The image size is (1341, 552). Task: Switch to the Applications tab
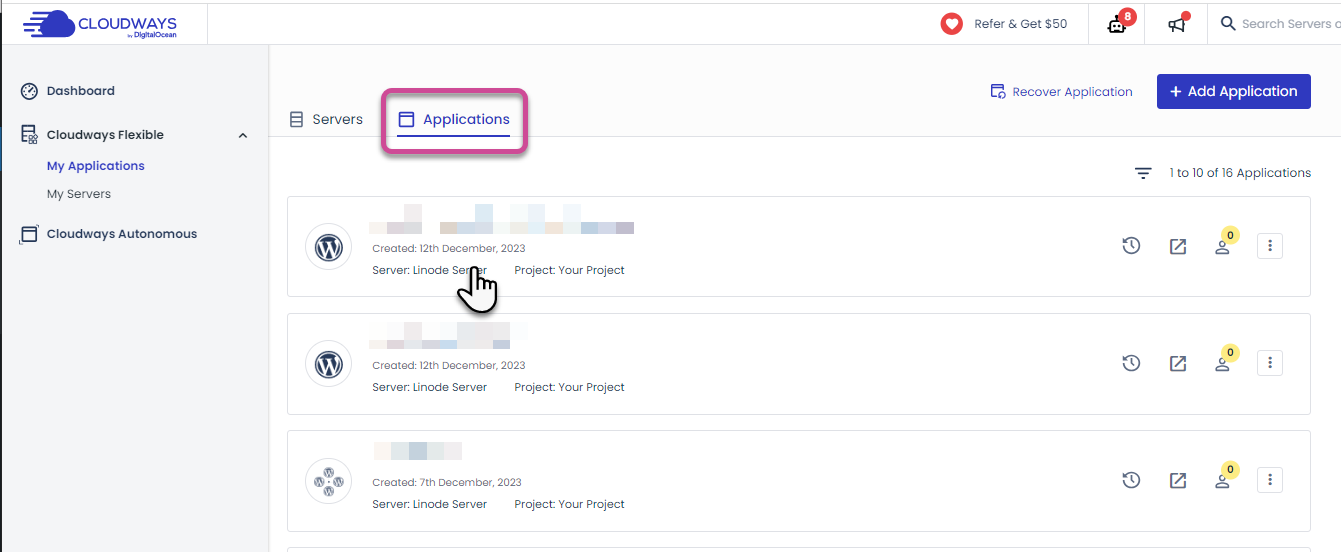coord(454,120)
